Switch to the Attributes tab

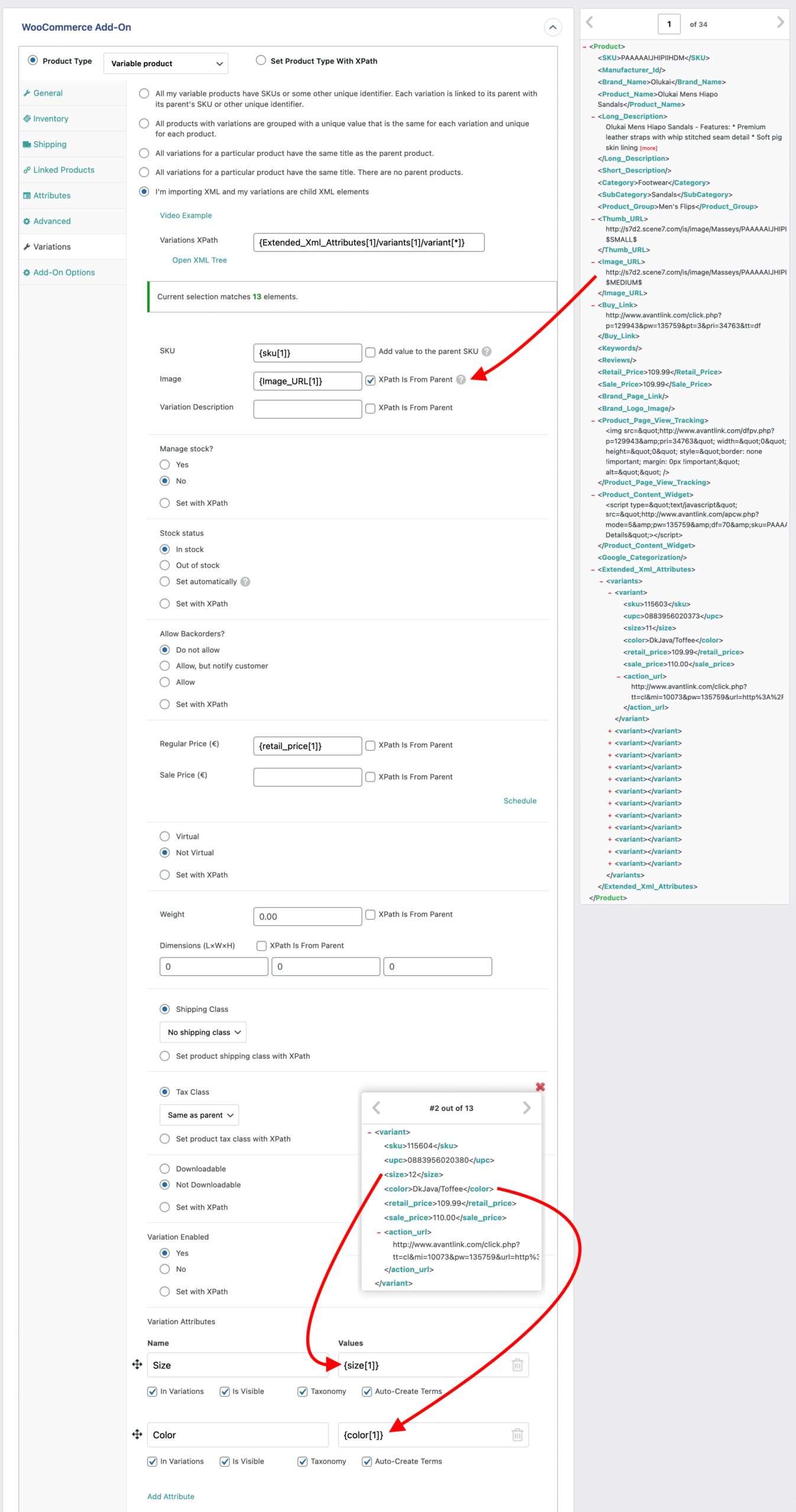click(x=51, y=195)
